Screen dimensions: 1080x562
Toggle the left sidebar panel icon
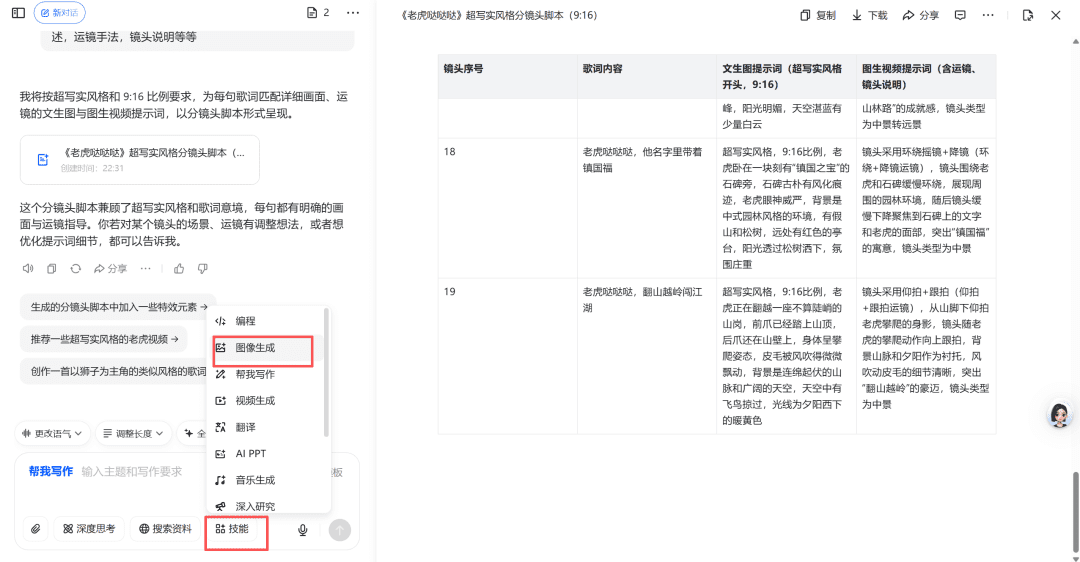[x=17, y=13]
